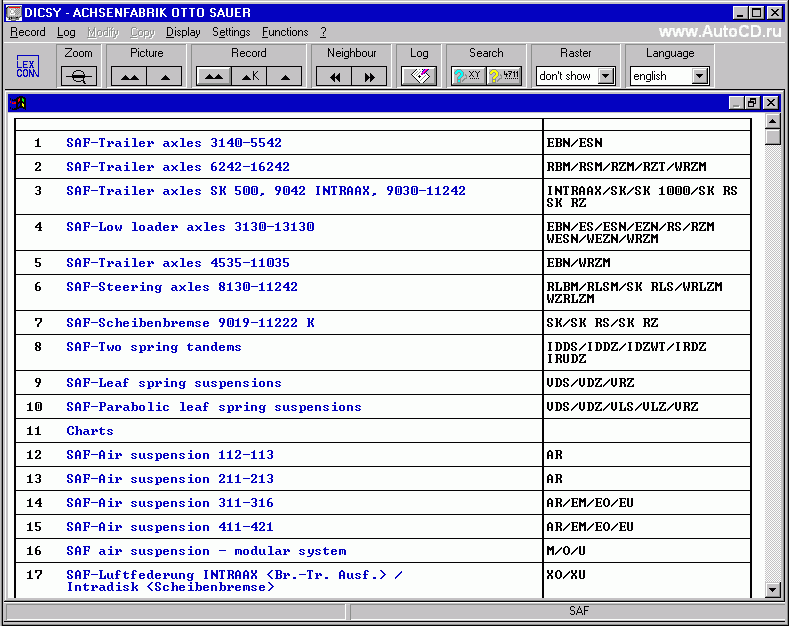789x626 pixels.
Task: Open SAF-Two spring tandems link
Action: tap(153, 347)
